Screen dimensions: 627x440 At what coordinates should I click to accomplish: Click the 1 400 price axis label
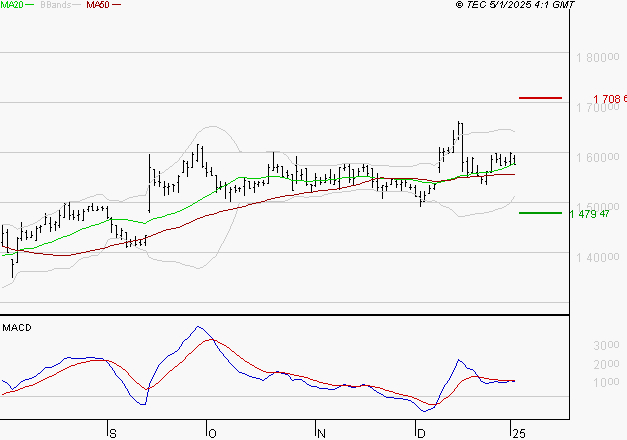coord(597,257)
